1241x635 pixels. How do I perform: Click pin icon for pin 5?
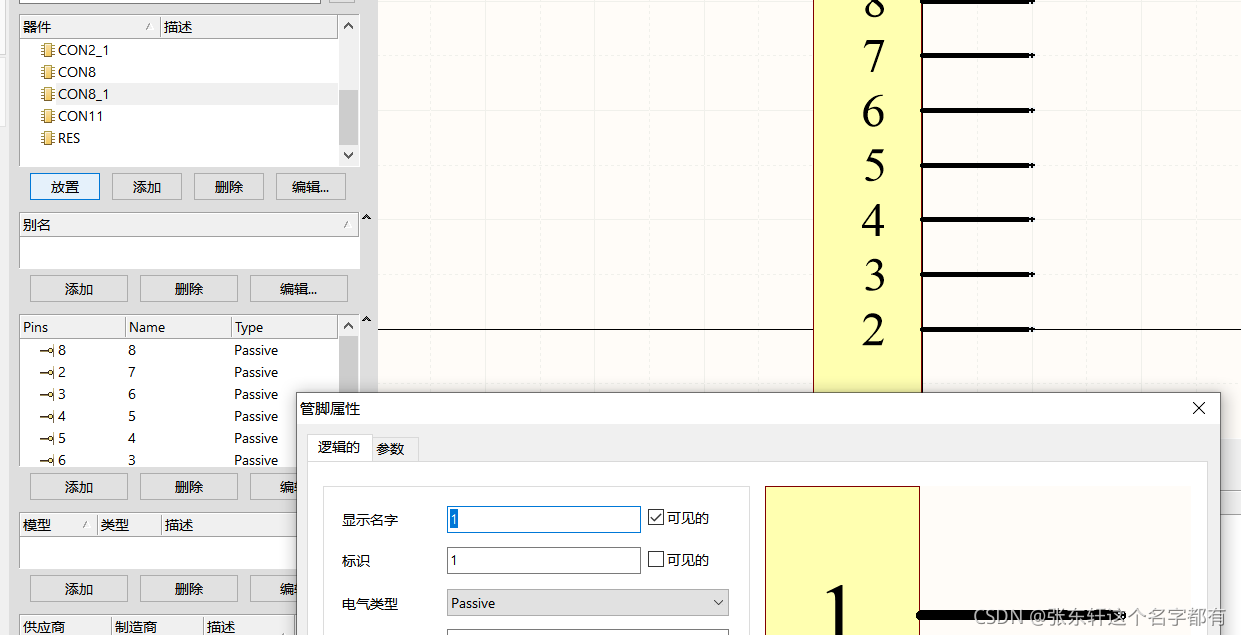(47, 438)
